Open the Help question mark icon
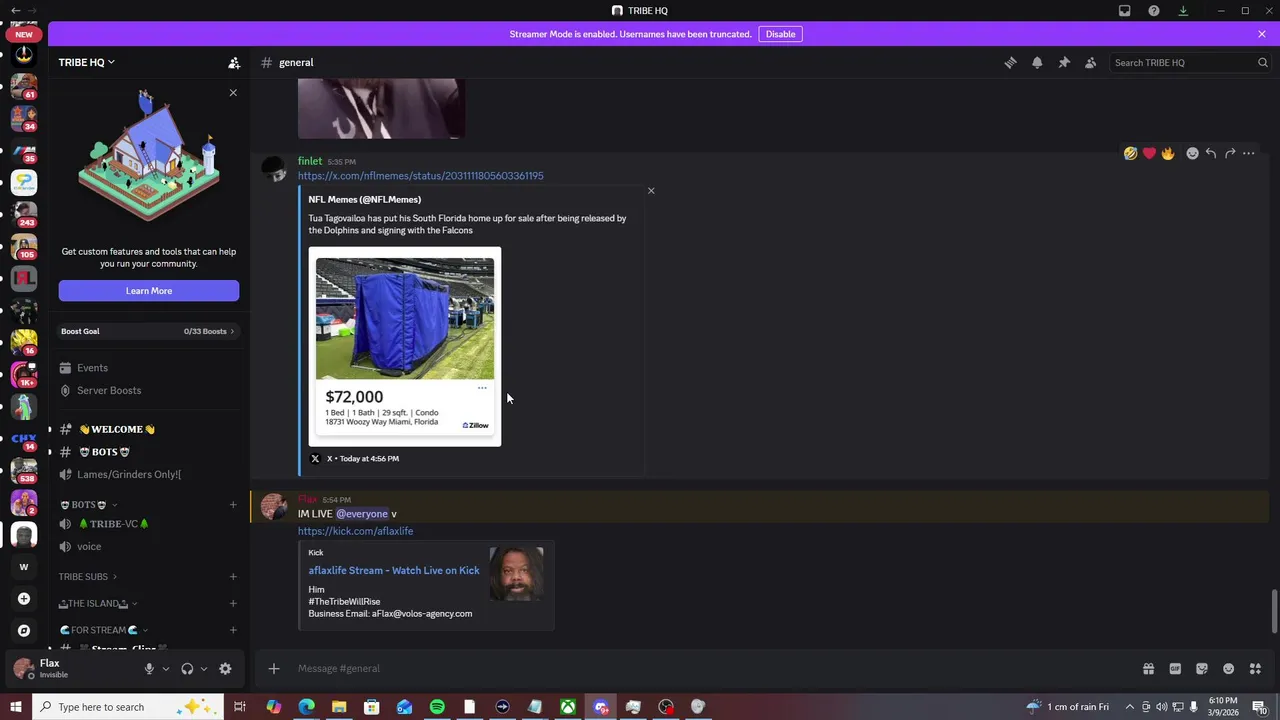Image resolution: width=1280 pixels, height=720 pixels. click(1154, 11)
